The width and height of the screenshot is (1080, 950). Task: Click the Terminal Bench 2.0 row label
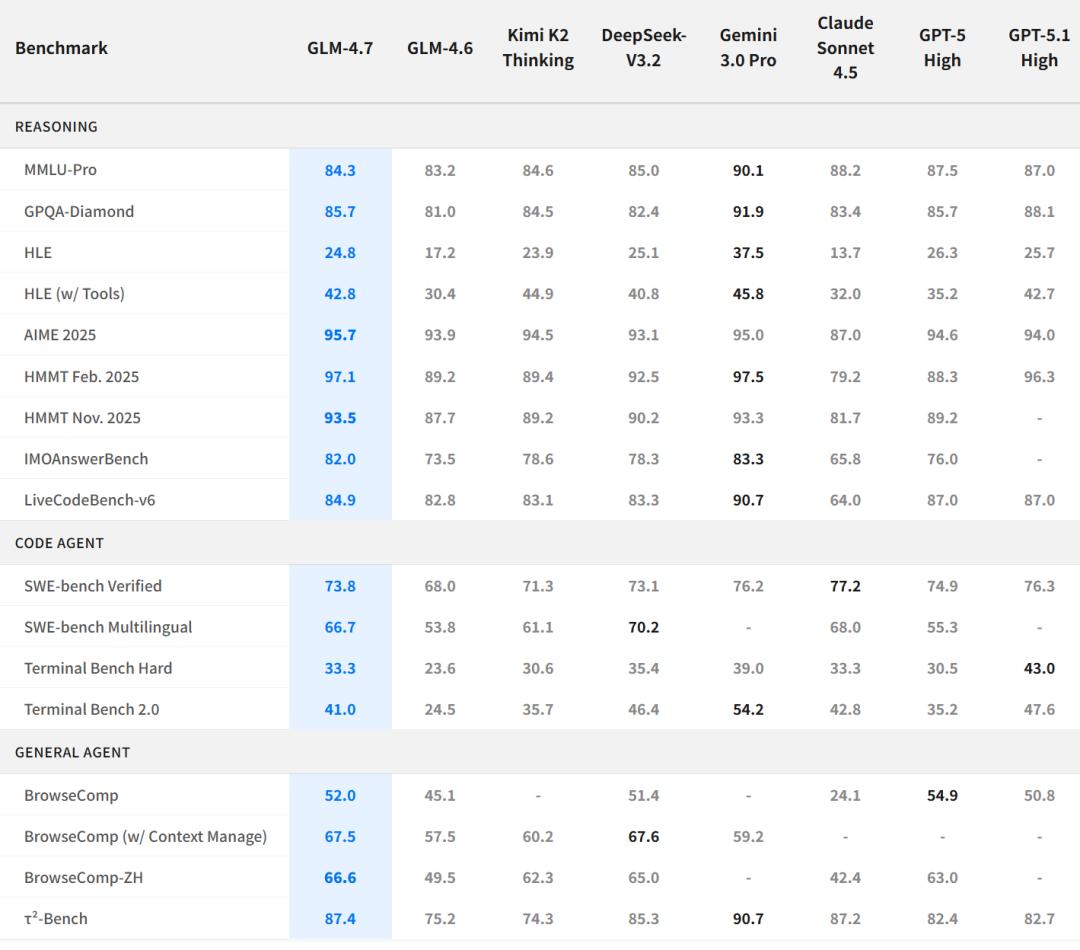click(x=91, y=709)
